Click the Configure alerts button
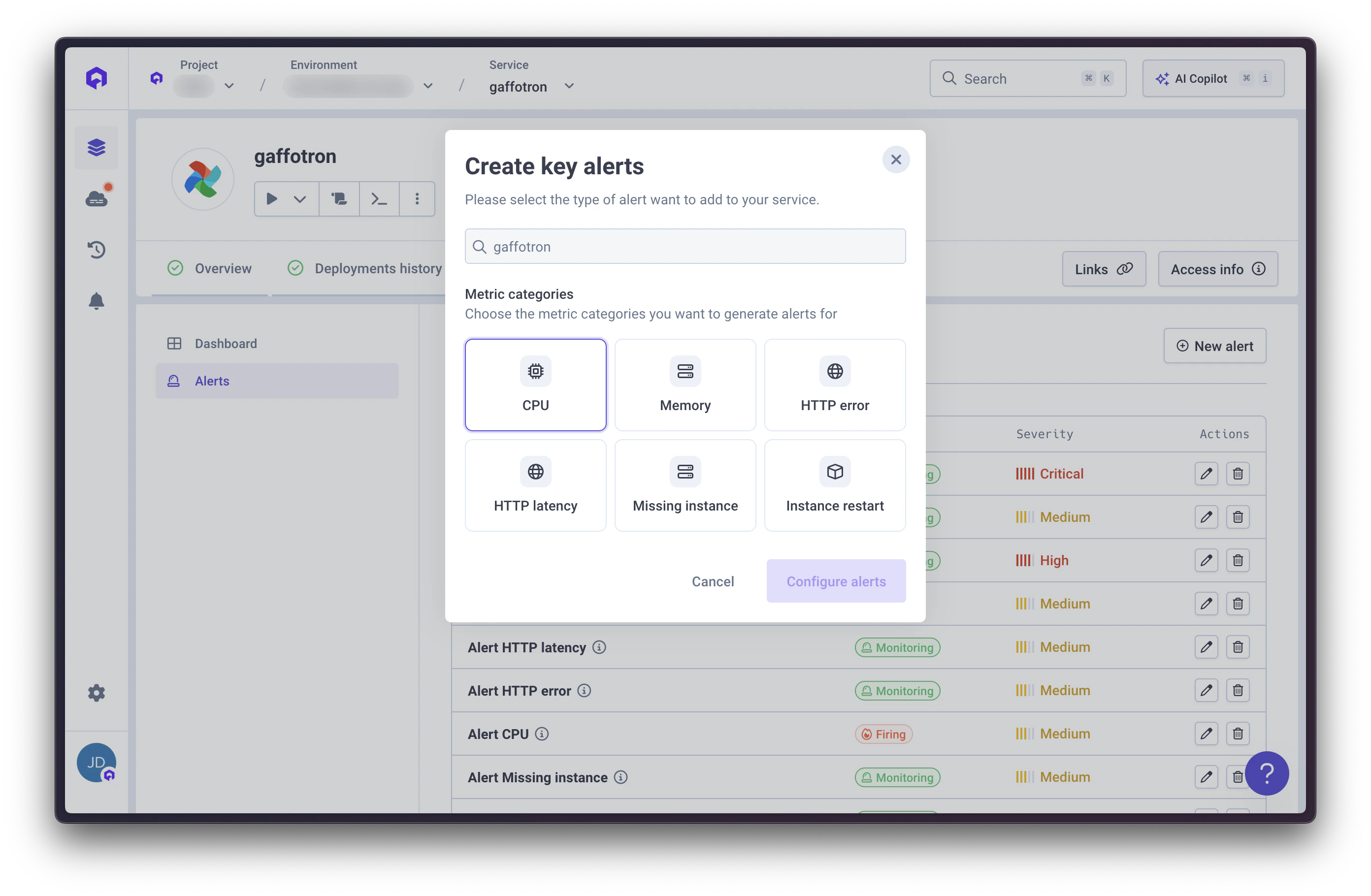The height and width of the screenshot is (896, 1371). 836,581
